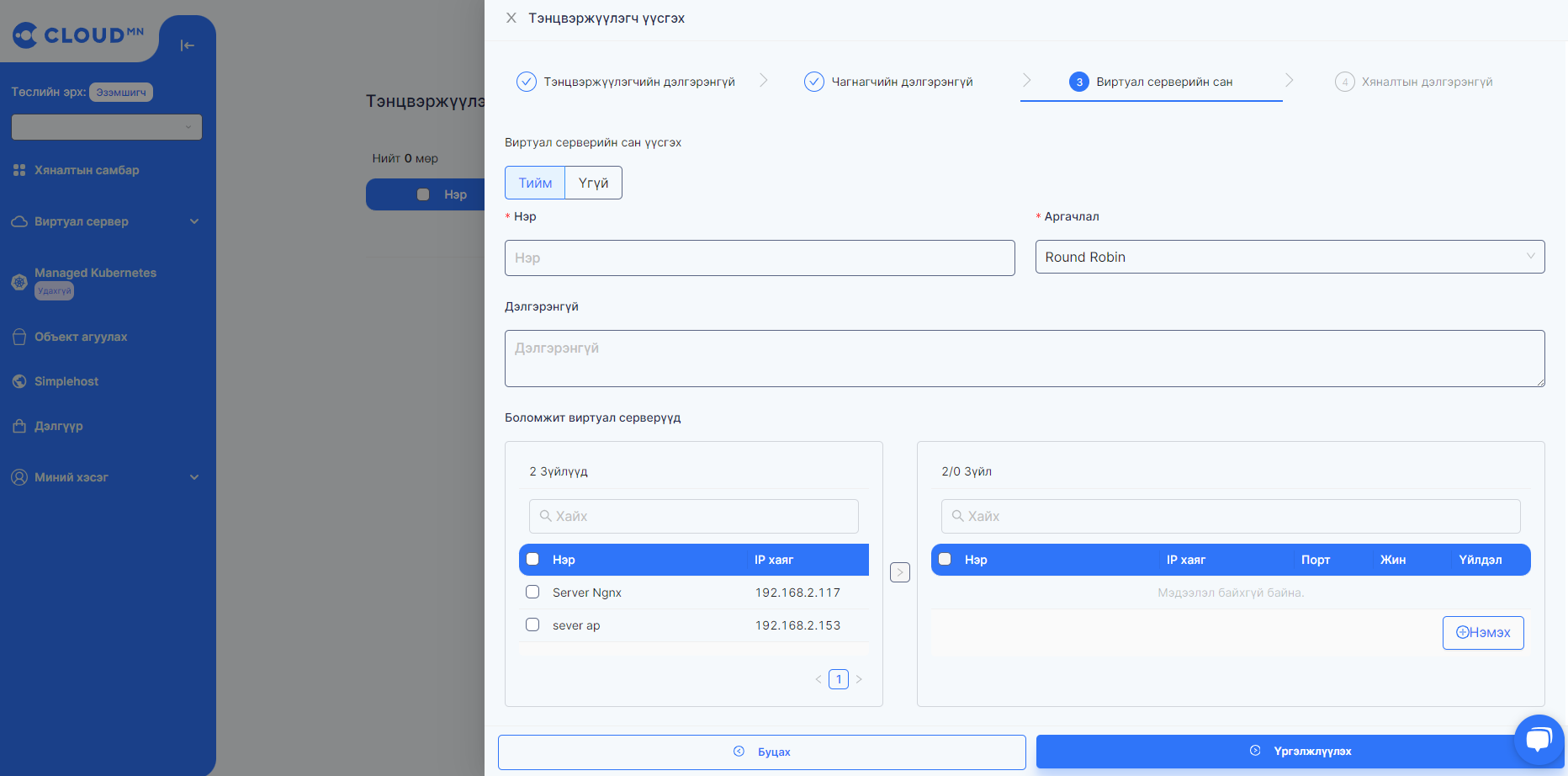Check the Server Ngnx row
1568x776 pixels.
pyautogui.click(x=532, y=592)
